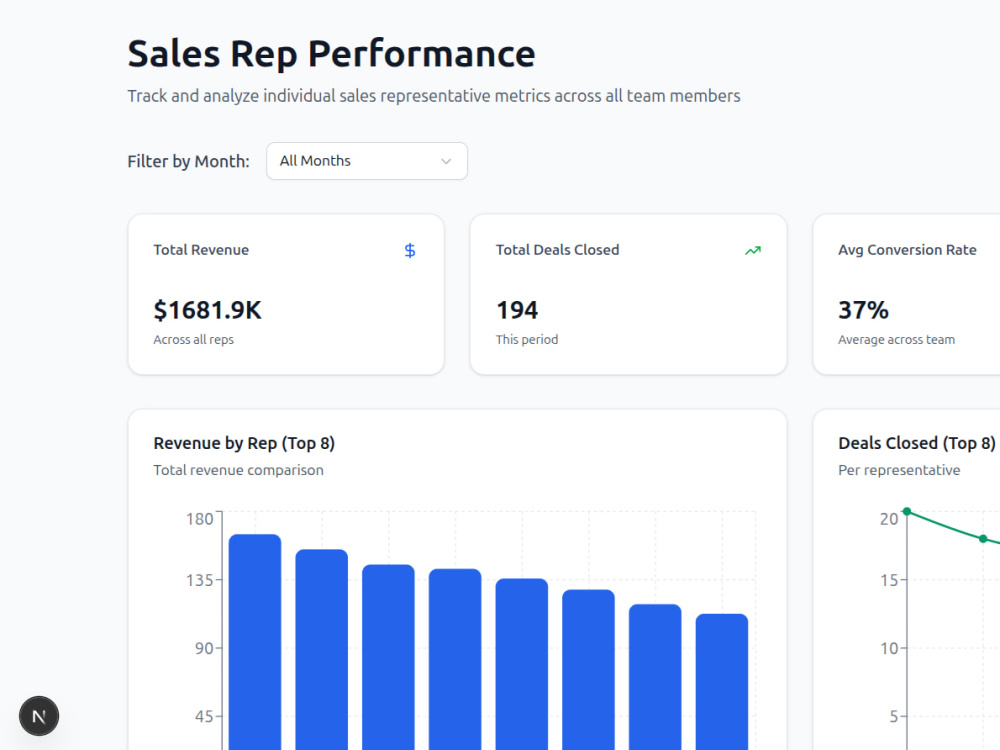Click the Across all reps caption
This screenshot has width=1000, height=750.
[x=193, y=339]
